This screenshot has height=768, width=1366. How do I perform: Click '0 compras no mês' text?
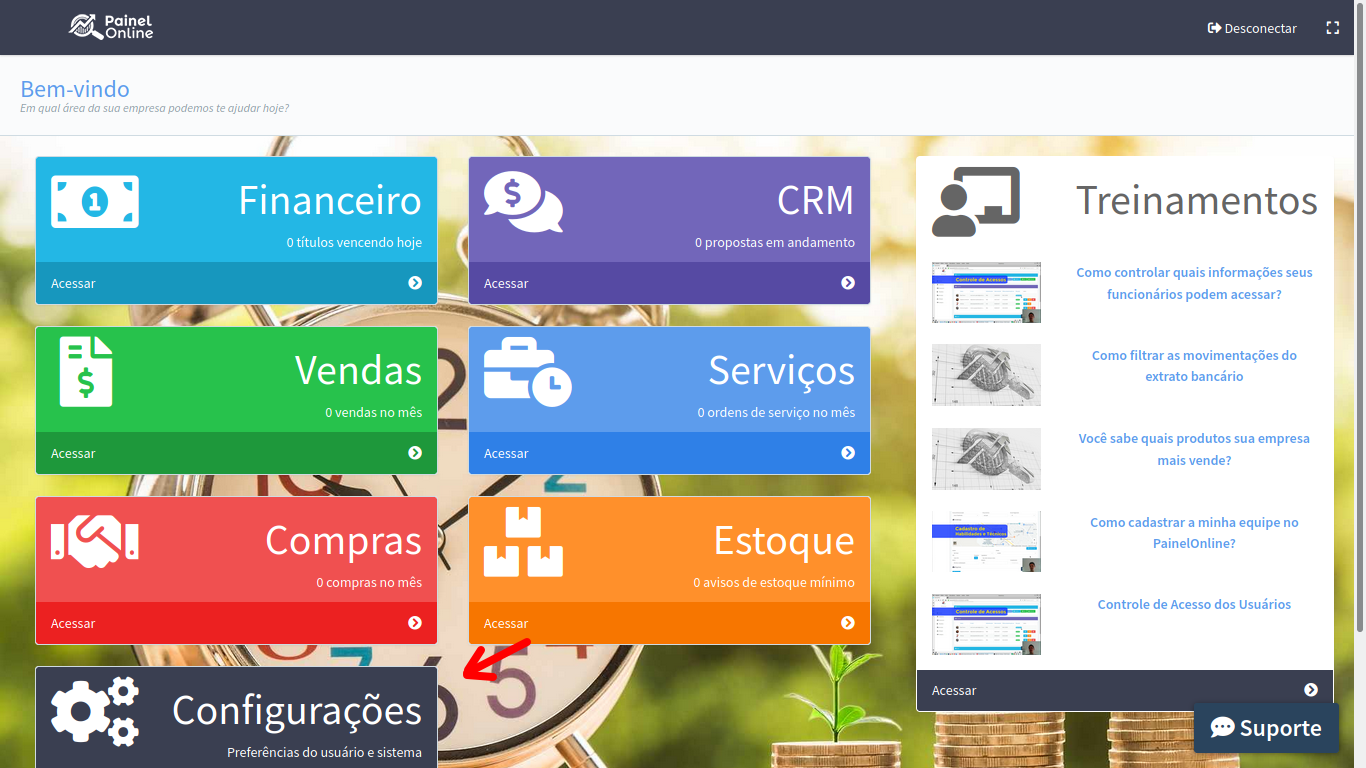[x=369, y=582]
